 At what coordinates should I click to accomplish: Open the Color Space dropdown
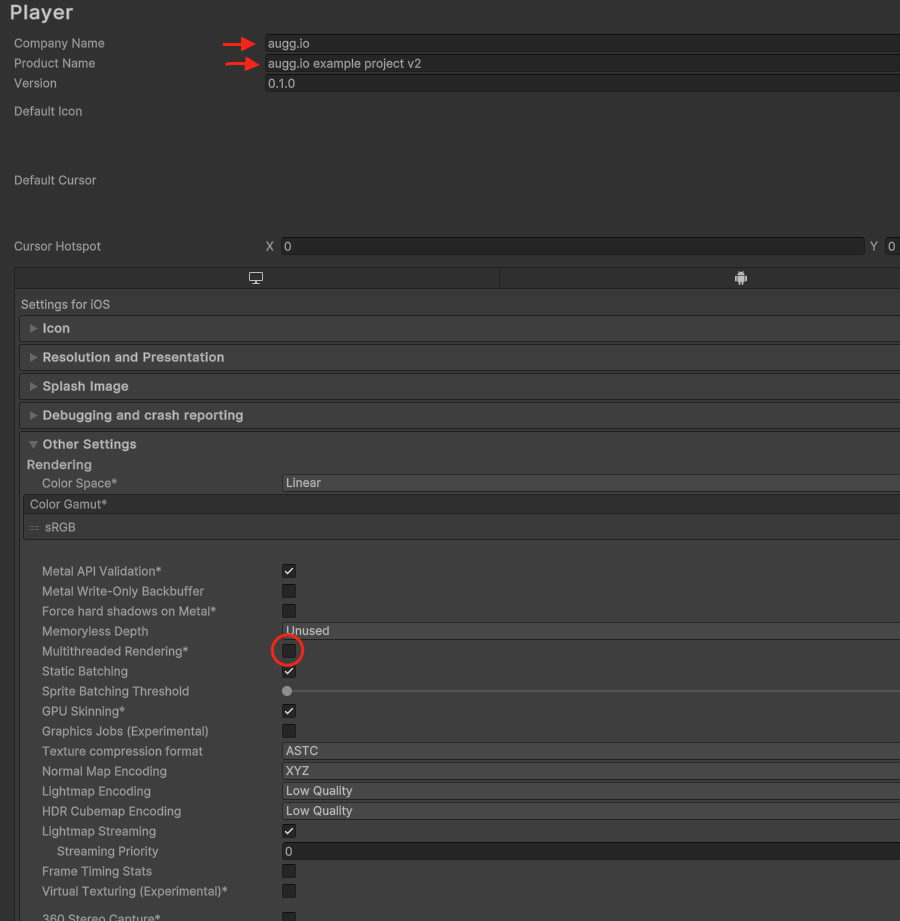(x=590, y=483)
